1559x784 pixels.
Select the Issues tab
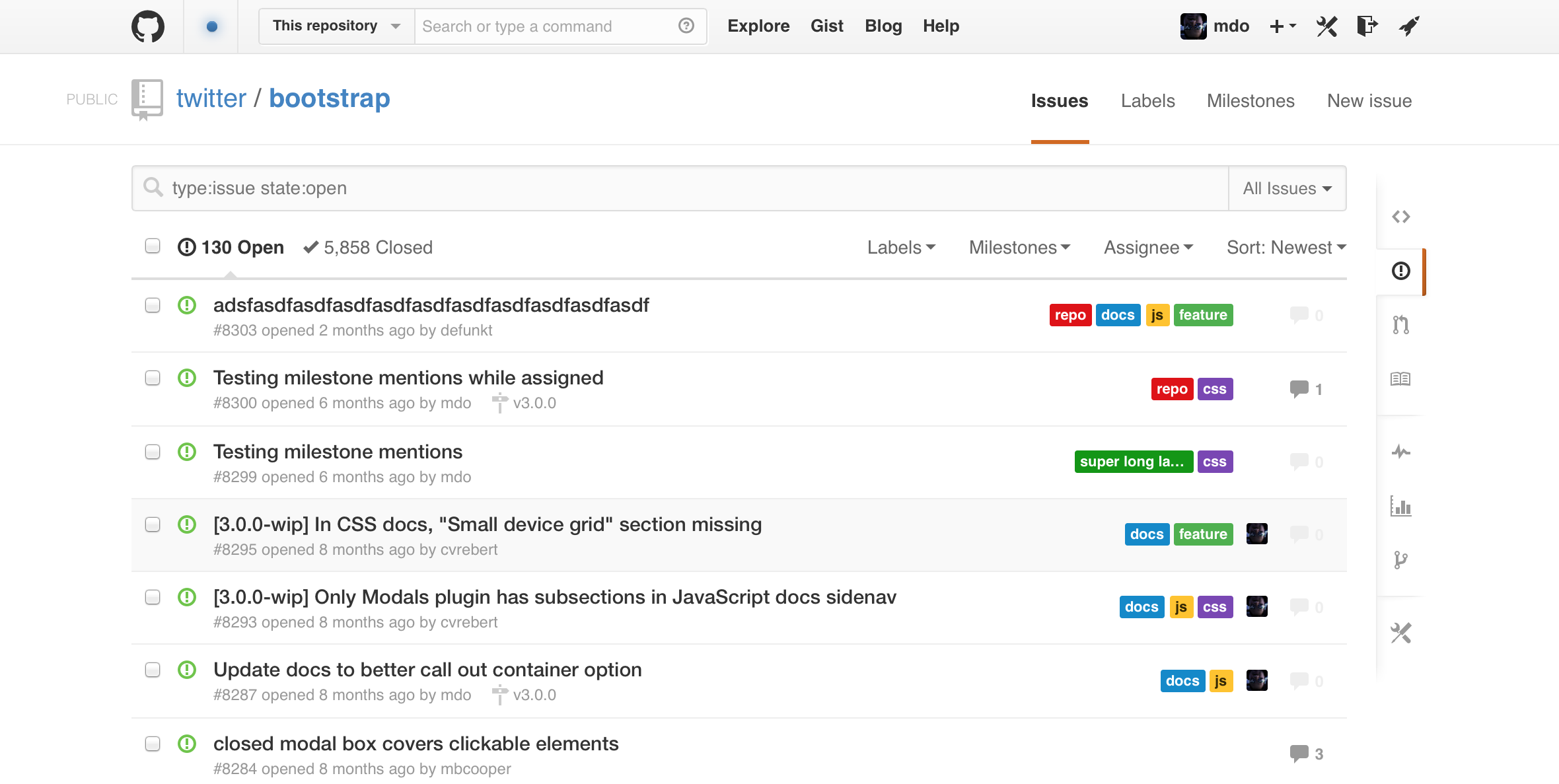(1060, 100)
